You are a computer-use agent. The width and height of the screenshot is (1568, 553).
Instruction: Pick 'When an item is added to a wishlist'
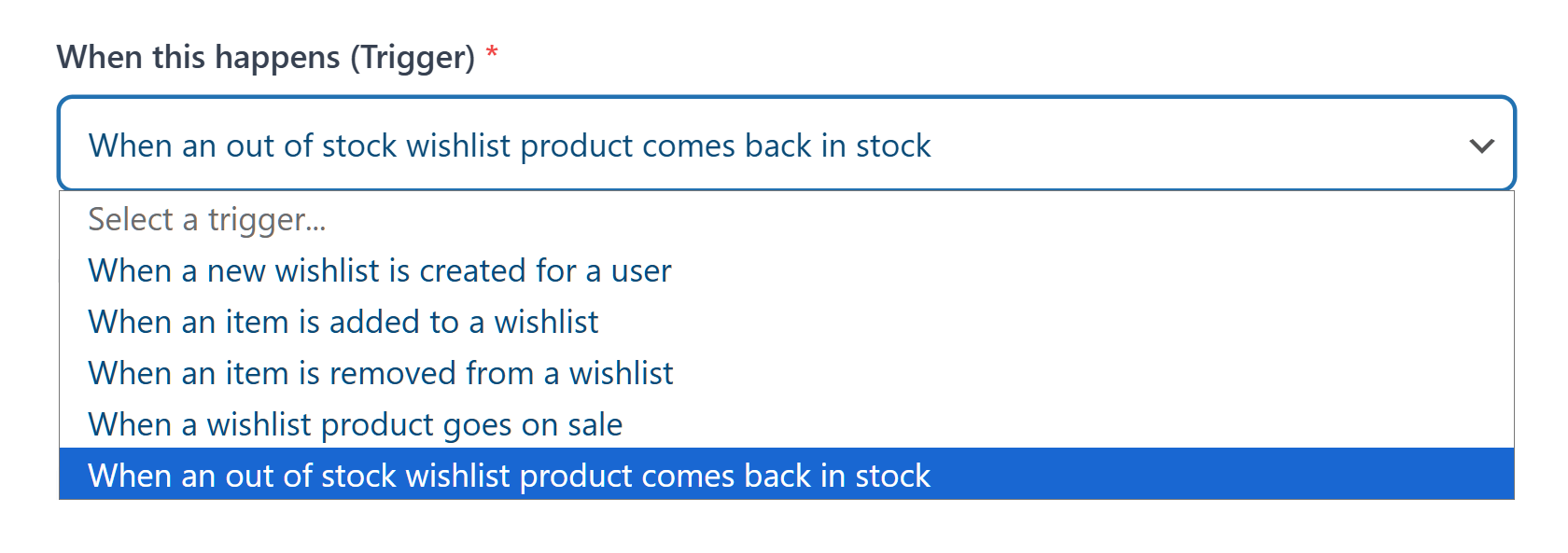[x=343, y=322]
